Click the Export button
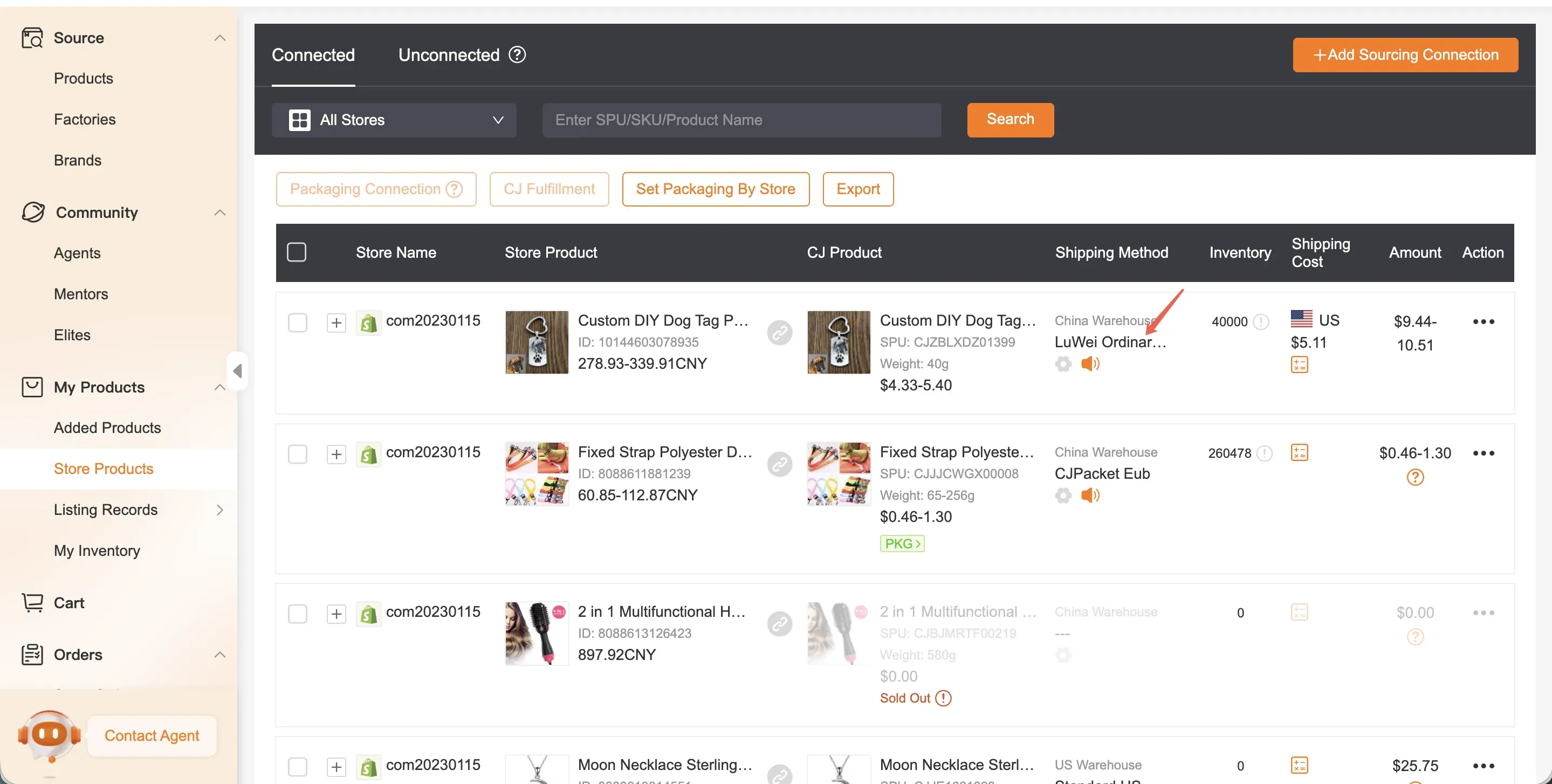The image size is (1552, 784). (857, 189)
